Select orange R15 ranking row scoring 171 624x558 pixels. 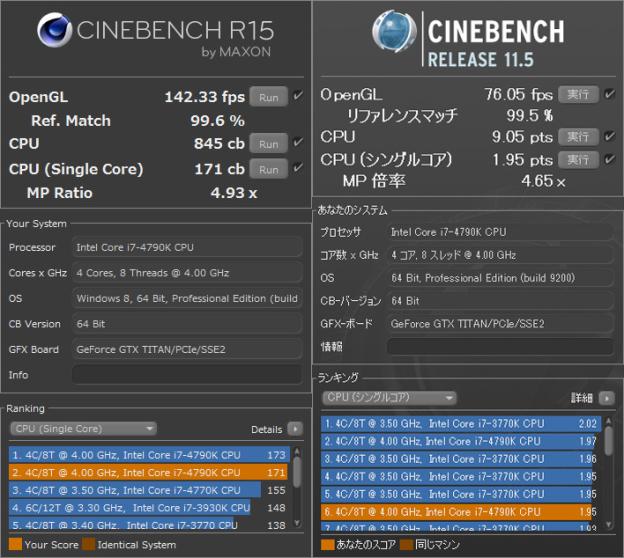149,472
